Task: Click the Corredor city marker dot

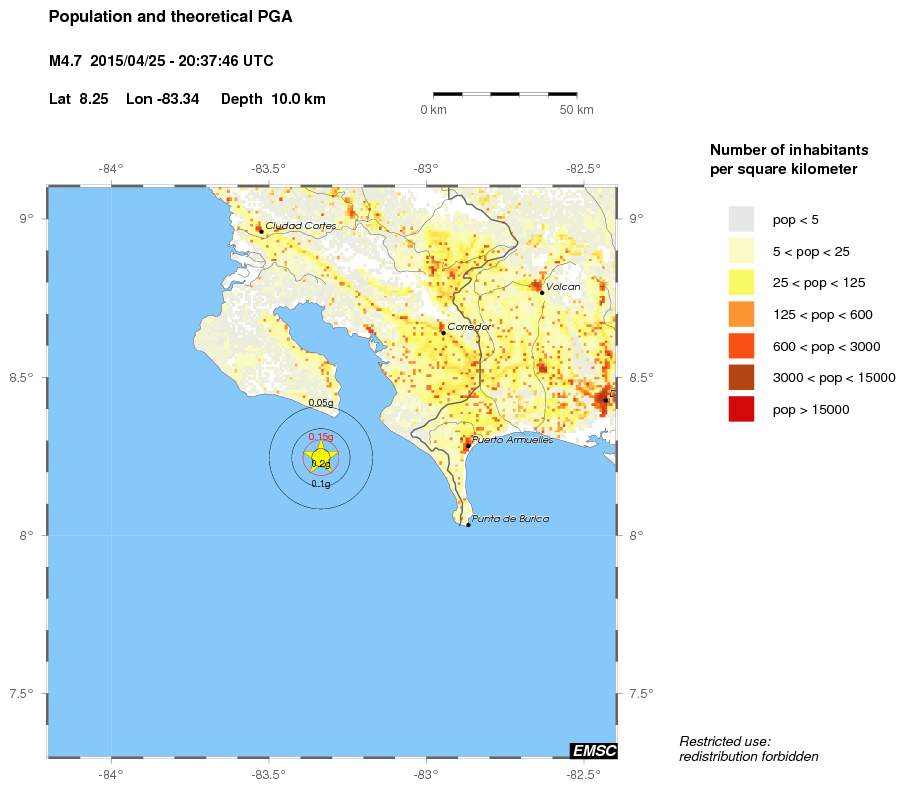Action: point(443,332)
